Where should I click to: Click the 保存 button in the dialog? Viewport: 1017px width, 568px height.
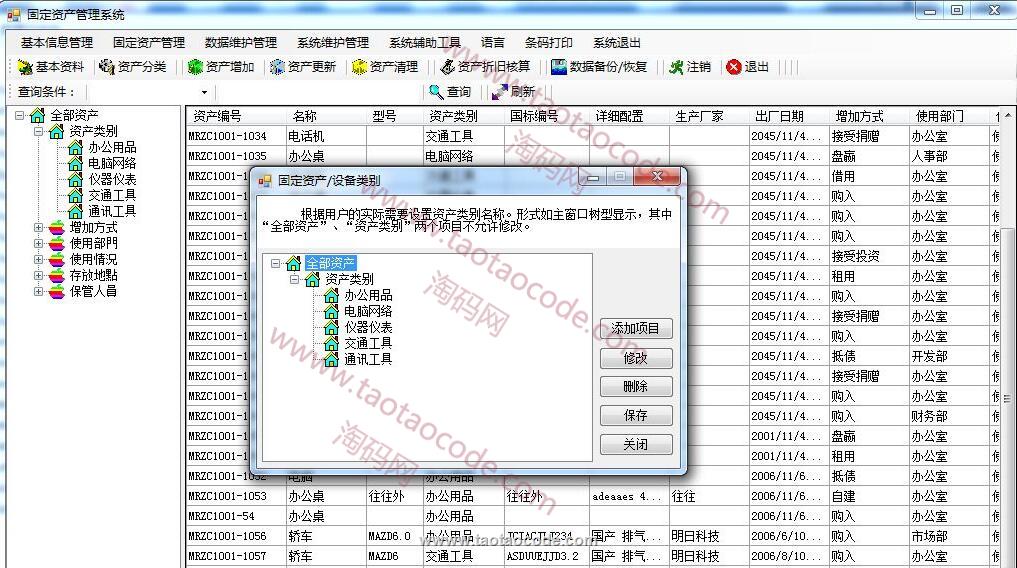click(x=636, y=415)
